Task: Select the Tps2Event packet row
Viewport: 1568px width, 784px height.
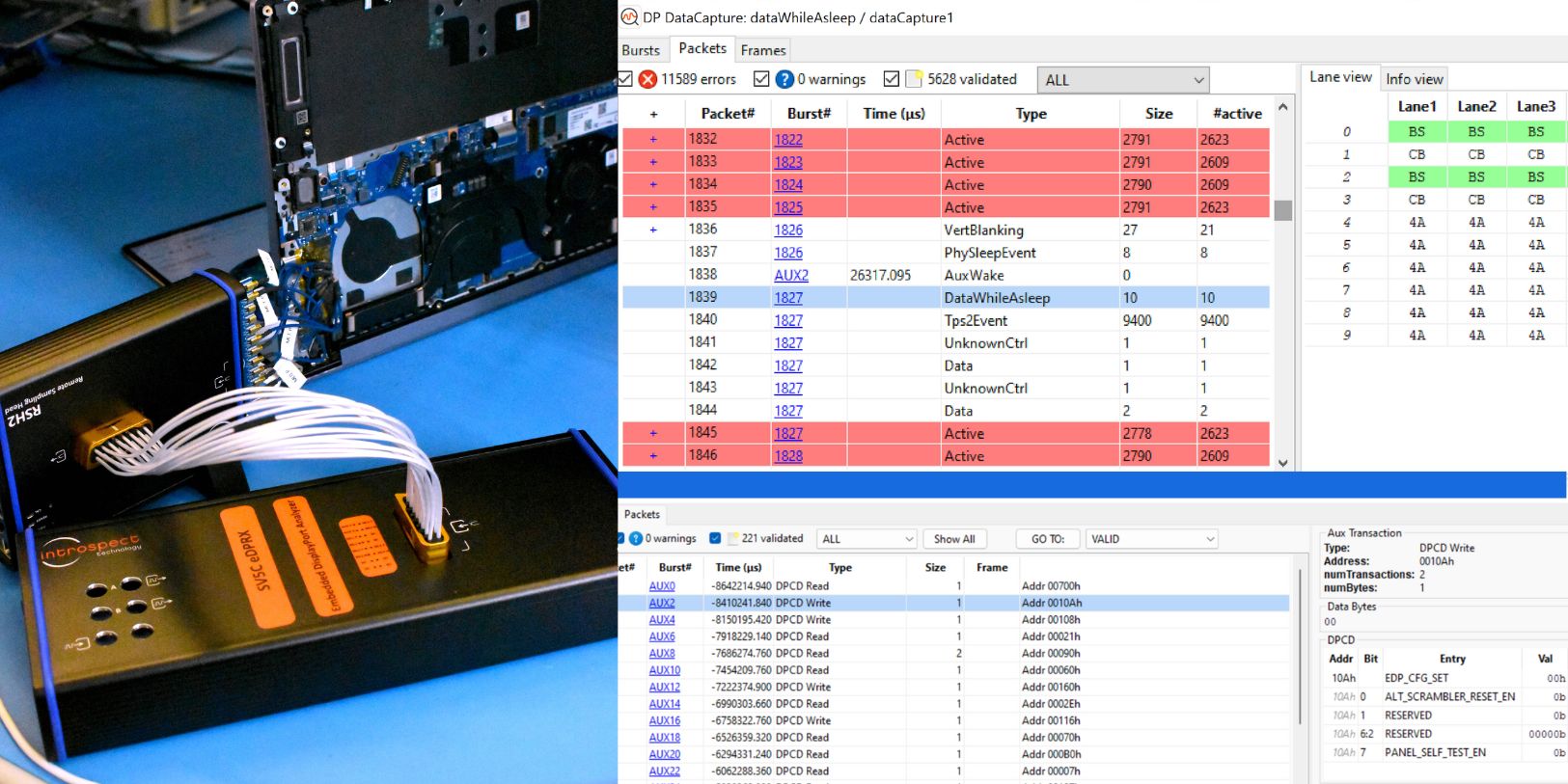Action: click(x=946, y=320)
